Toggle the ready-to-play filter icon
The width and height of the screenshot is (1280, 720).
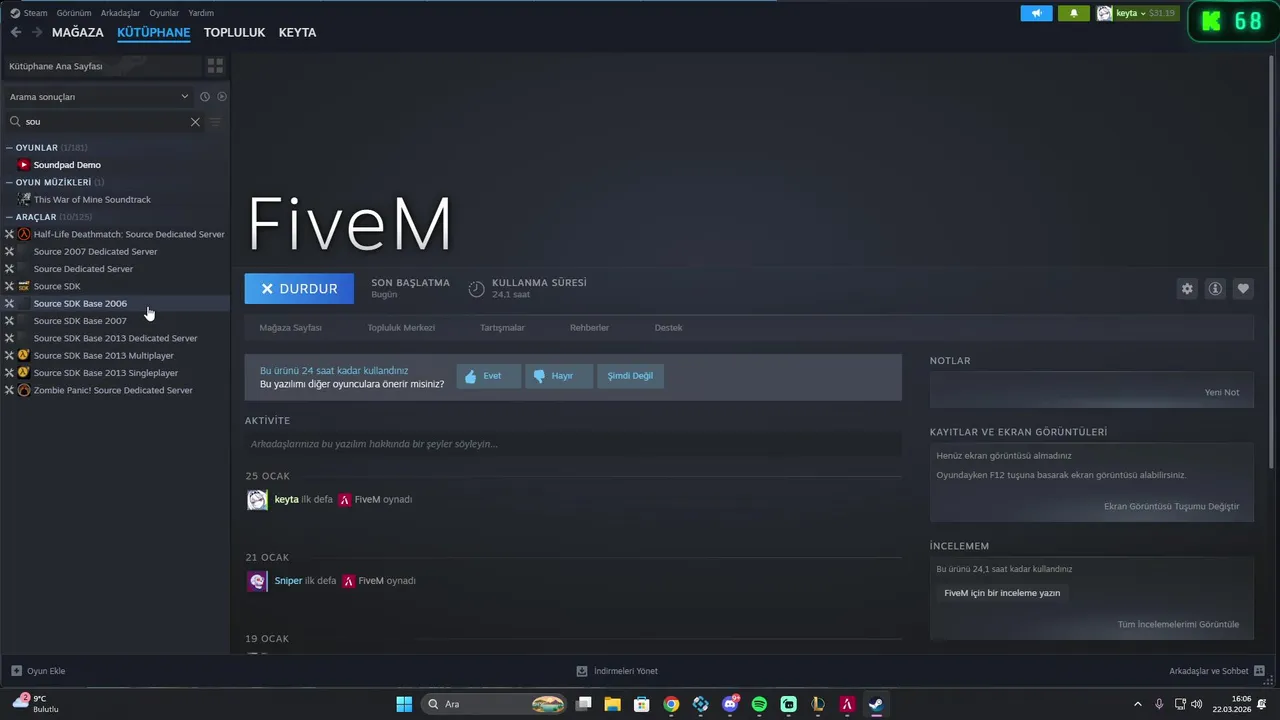[x=222, y=97]
